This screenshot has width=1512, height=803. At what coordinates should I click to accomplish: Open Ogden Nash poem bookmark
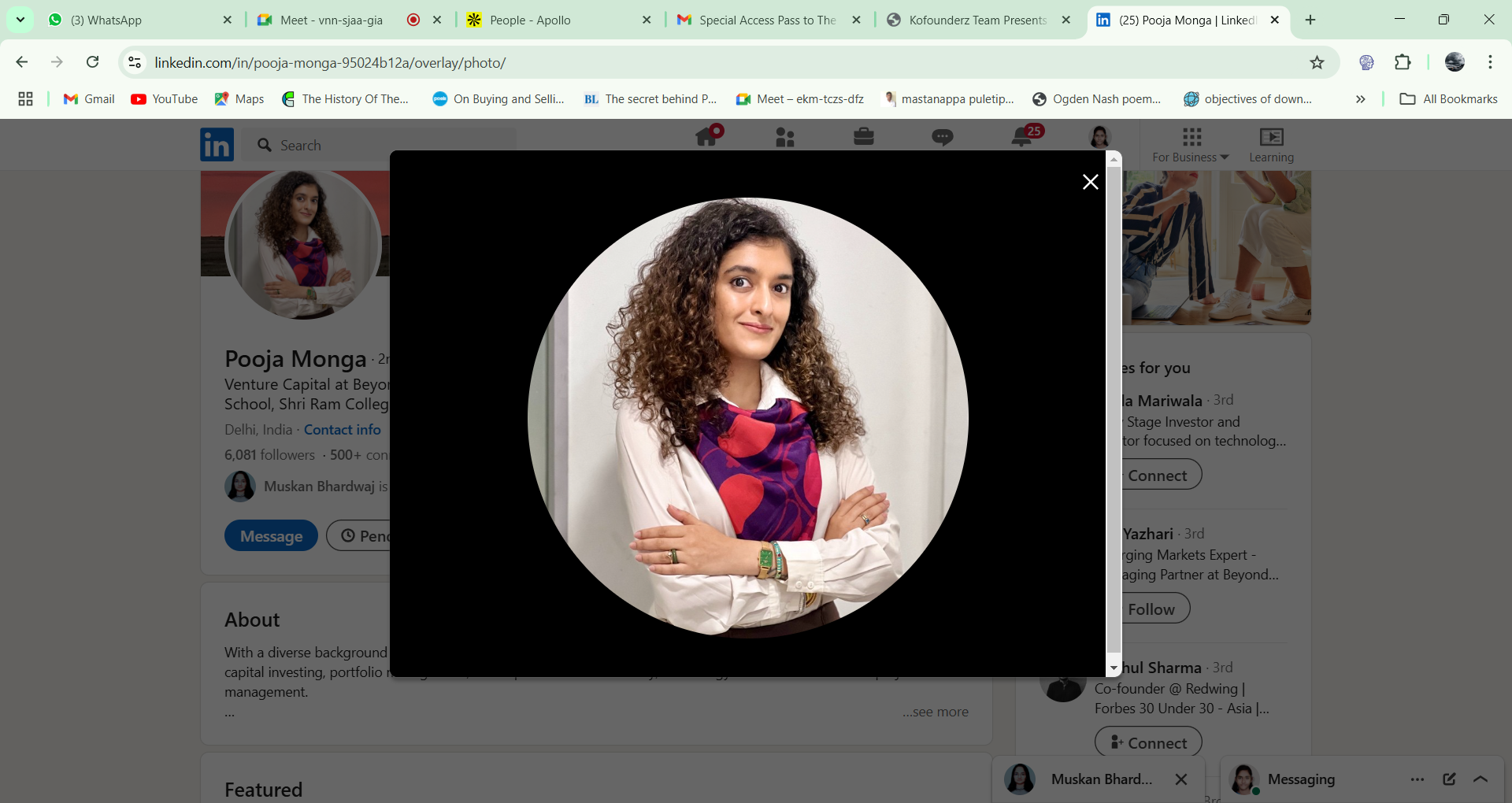point(1096,99)
